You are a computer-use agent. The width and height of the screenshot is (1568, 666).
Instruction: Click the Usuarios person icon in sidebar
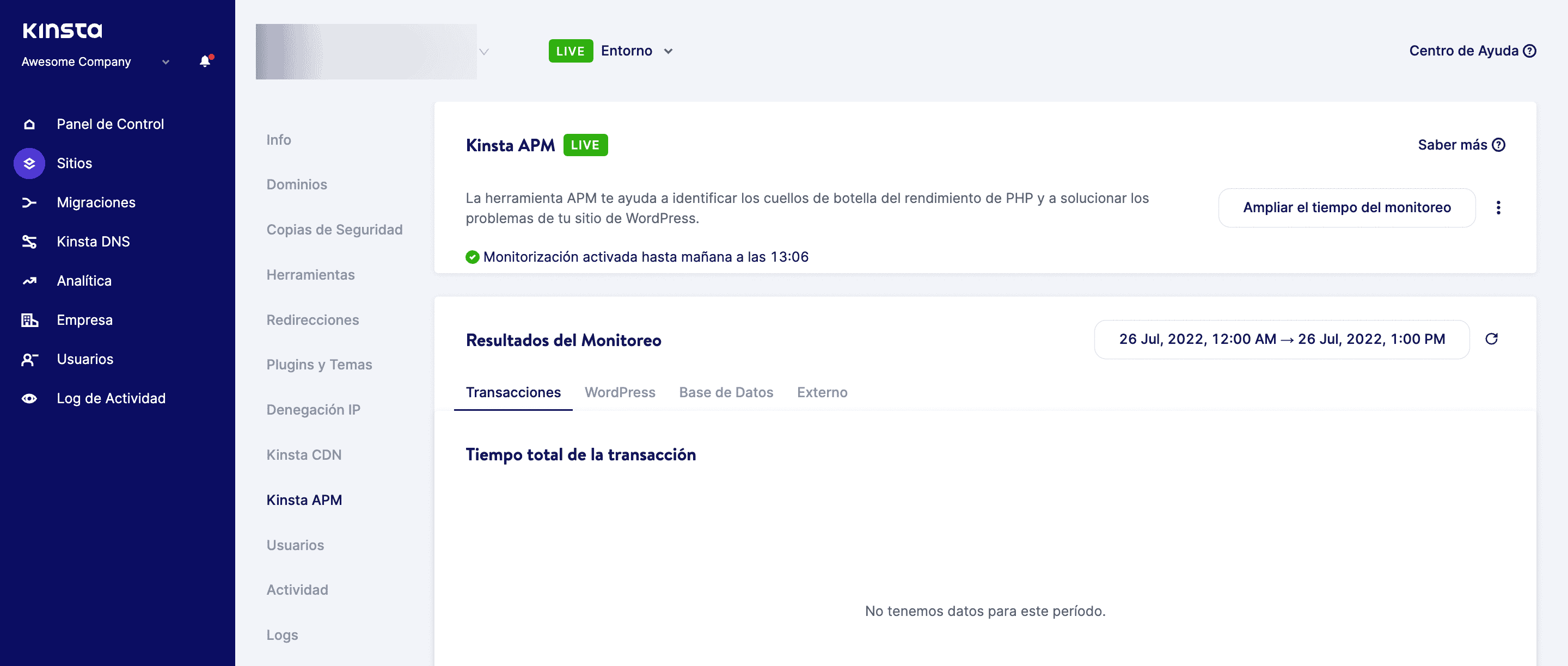click(29, 360)
